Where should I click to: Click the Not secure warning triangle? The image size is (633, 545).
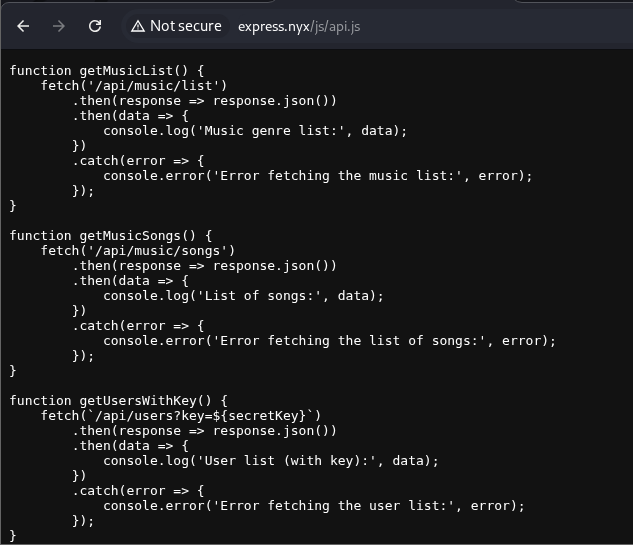coord(138,26)
